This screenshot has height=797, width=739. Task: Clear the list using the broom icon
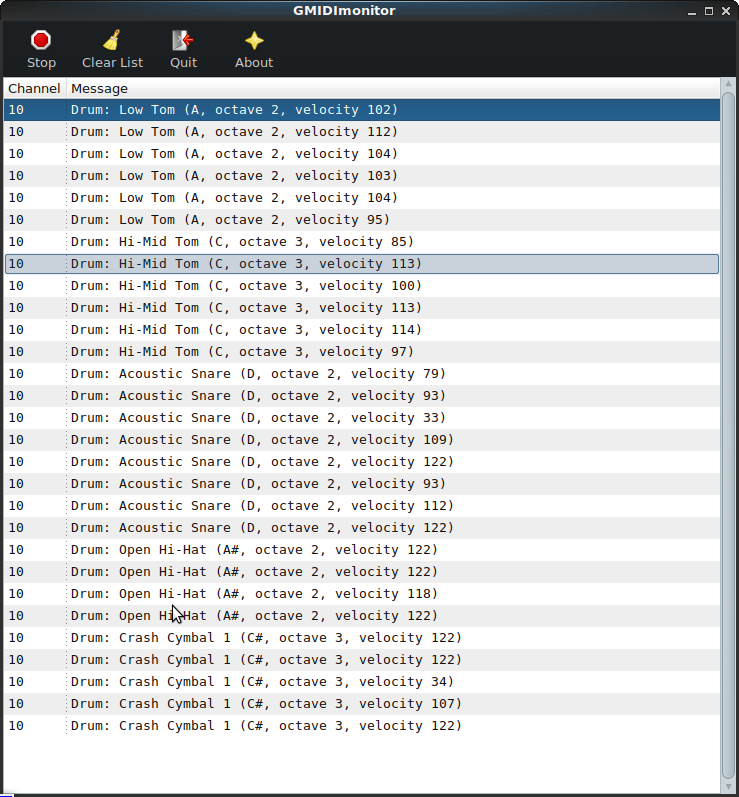112,41
